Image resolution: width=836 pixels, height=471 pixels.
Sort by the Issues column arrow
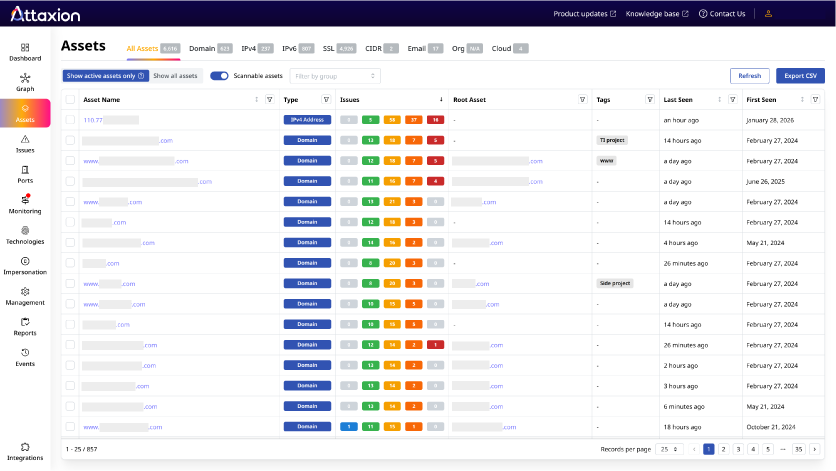coord(441,100)
